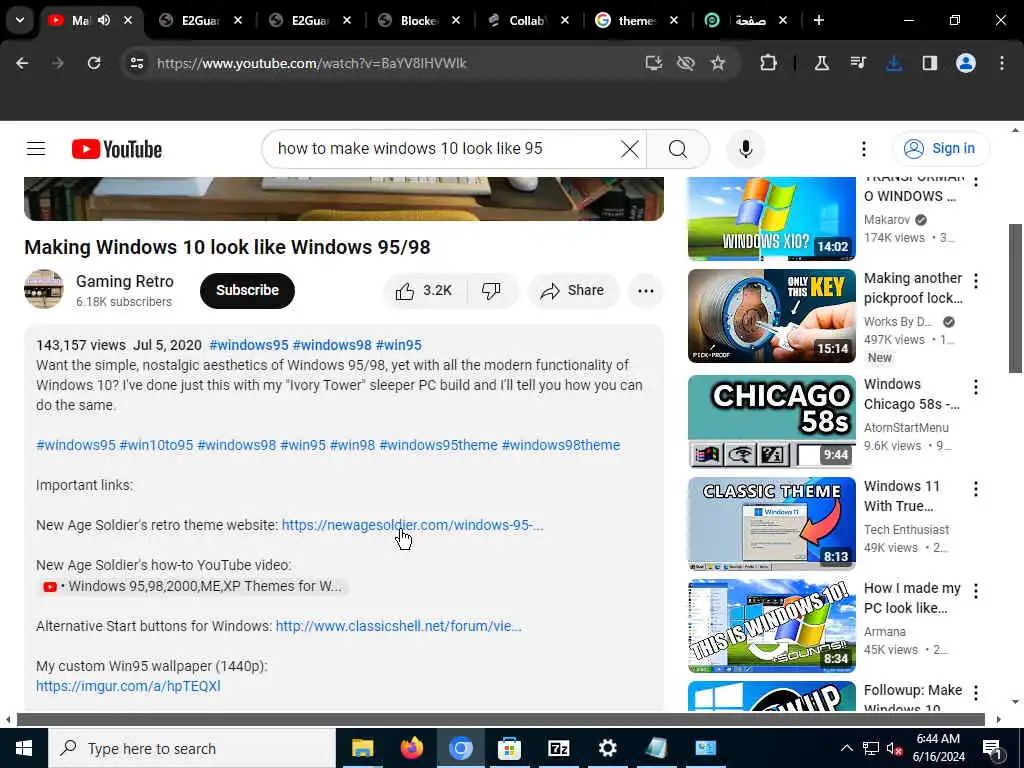The width and height of the screenshot is (1024, 768).
Task: Open options for the Armana video
Action: click(x=976, y=590)
